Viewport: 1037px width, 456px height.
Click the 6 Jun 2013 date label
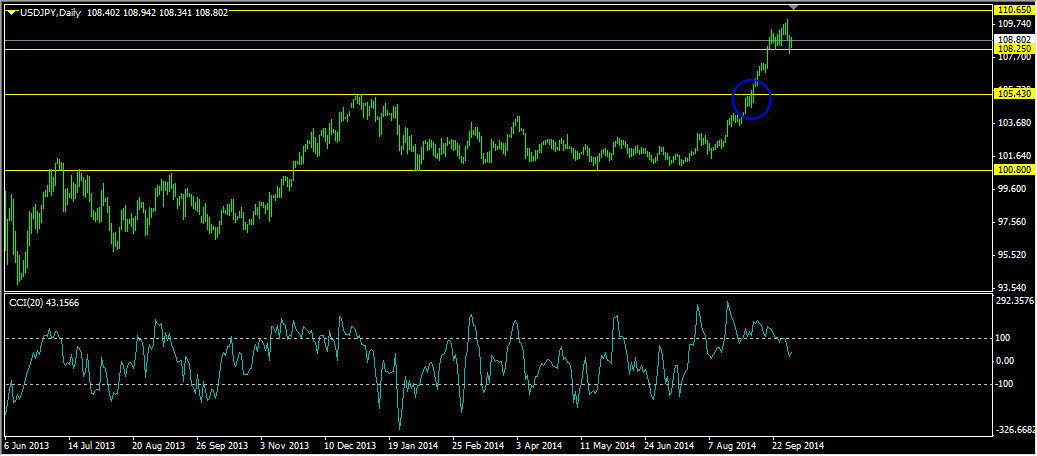pos(29,445)
